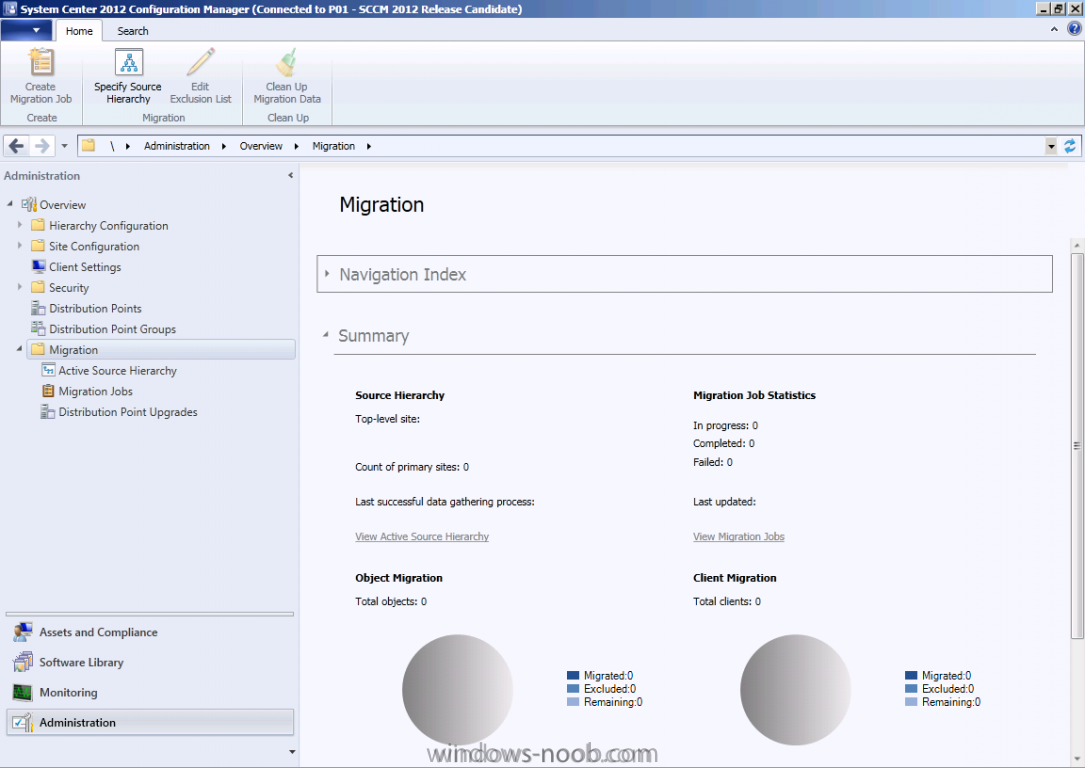This screenshot has height=768, width=1085.
Task: Open the address bar dropdown
Action: coord(1051,146)
